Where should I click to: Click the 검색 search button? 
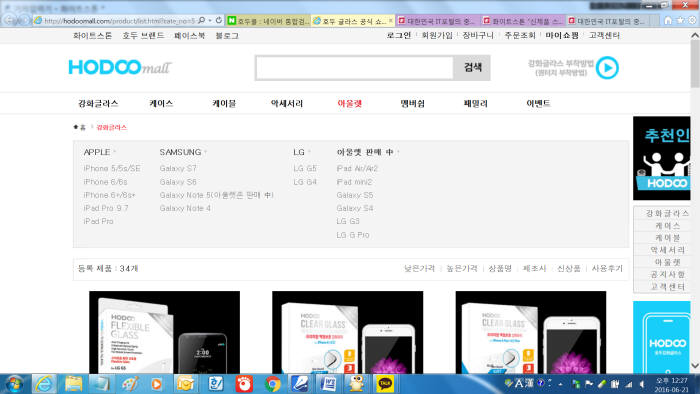(472, 68)
